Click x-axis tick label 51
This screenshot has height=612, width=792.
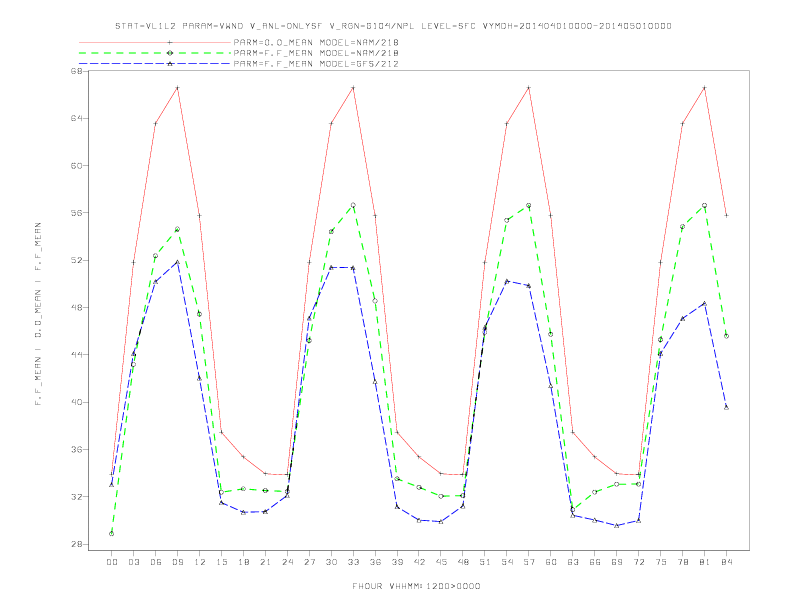485,562
